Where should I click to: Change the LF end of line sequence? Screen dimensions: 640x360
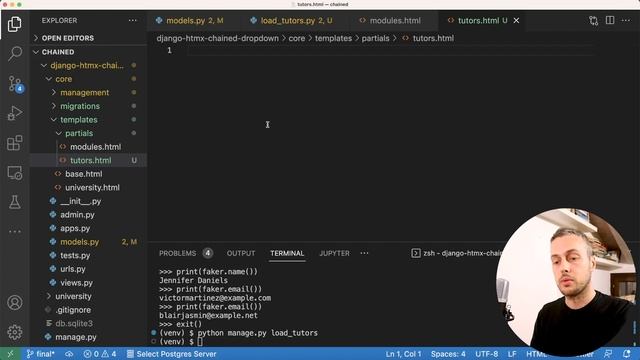(x=512, y=354)
